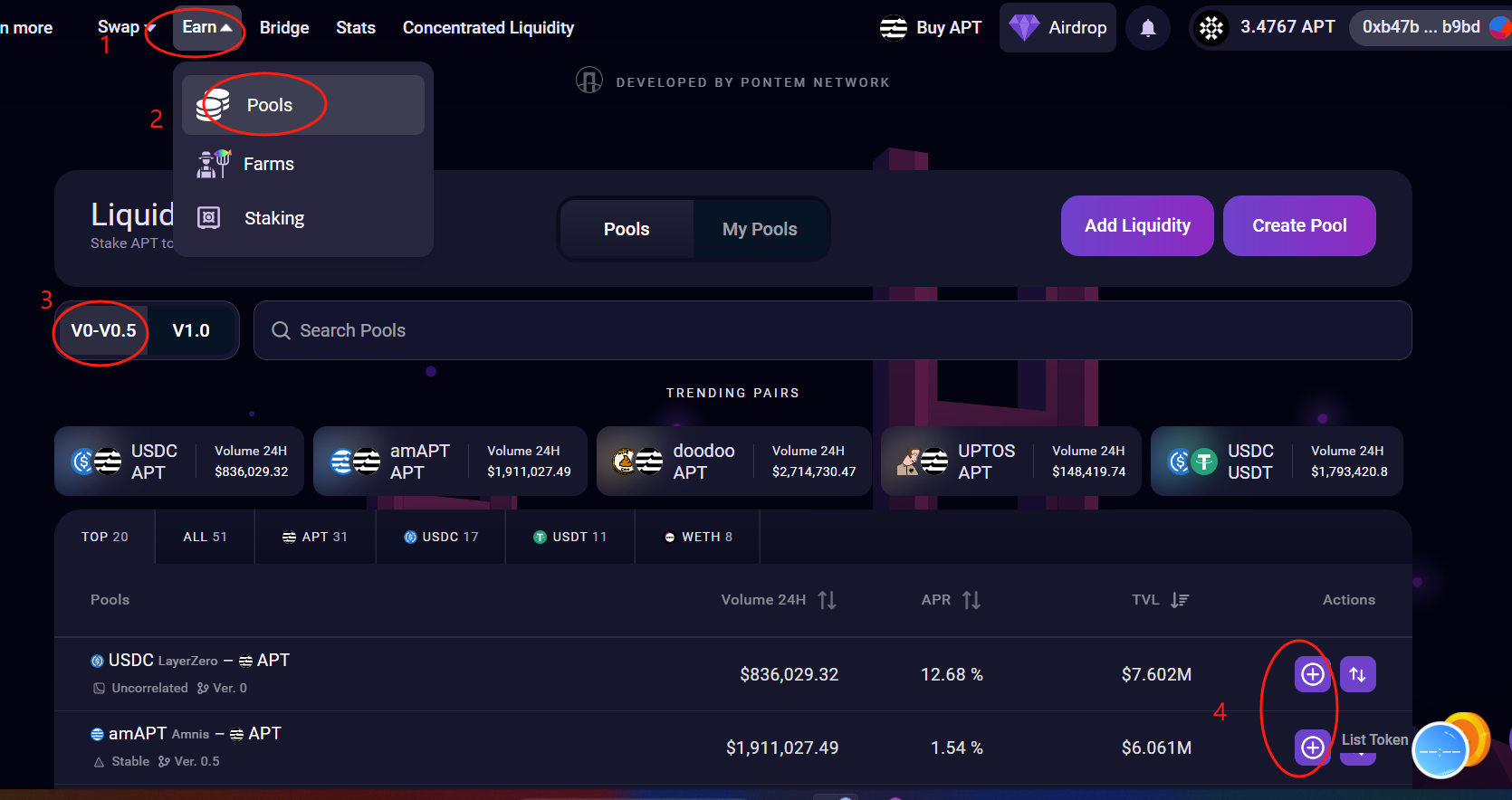Click the UPTOS/APT trending pair token icons
The height and width of the screenshot is (800, 1512).
(x=923, y=462)
